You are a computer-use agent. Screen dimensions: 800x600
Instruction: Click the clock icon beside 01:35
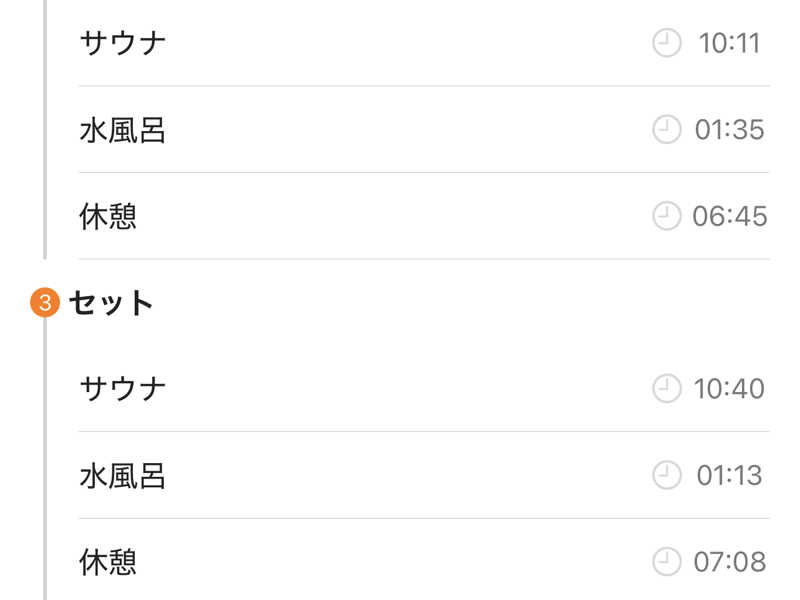click(x=667, y=130)
